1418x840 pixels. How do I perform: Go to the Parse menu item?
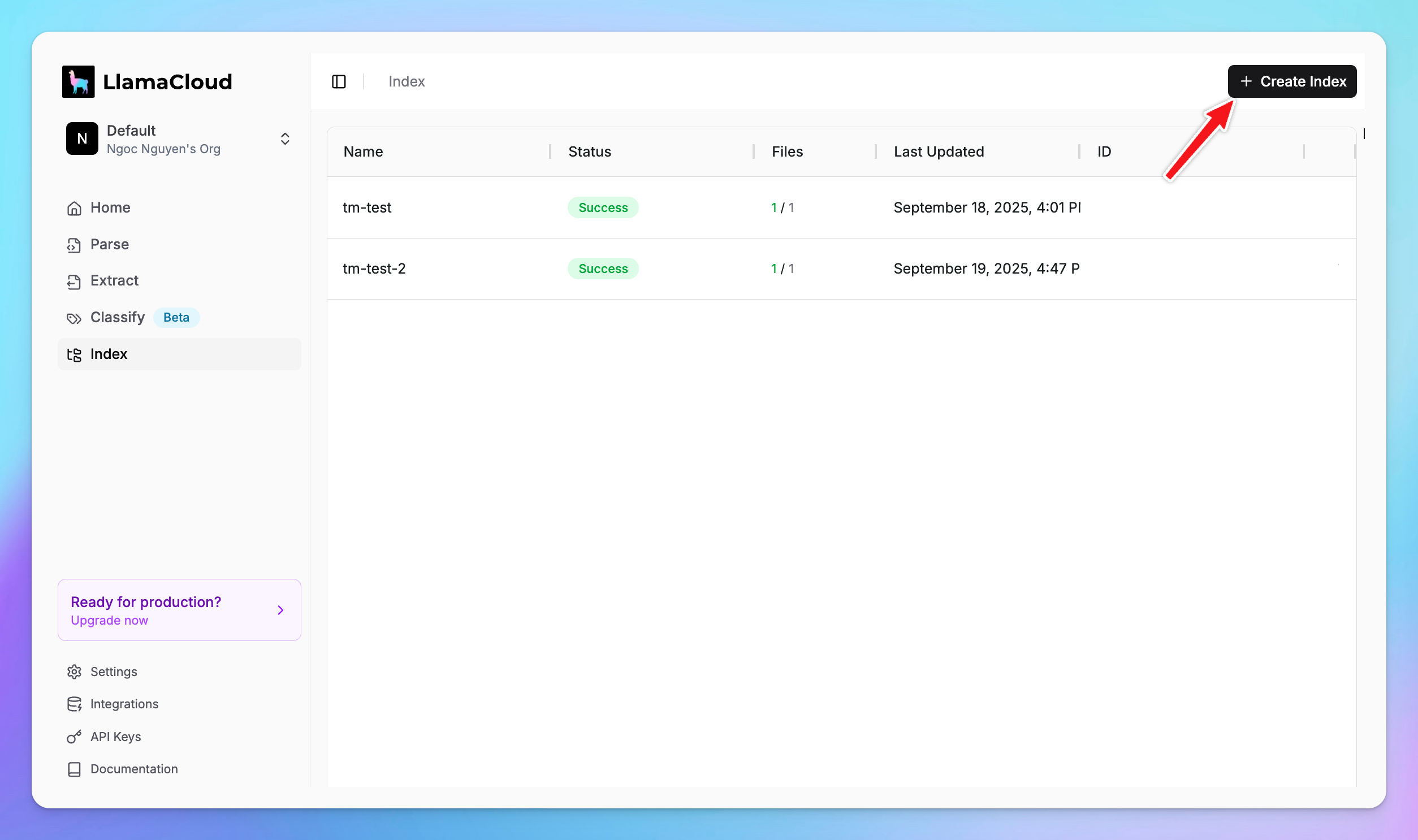(x=109, y=245)
